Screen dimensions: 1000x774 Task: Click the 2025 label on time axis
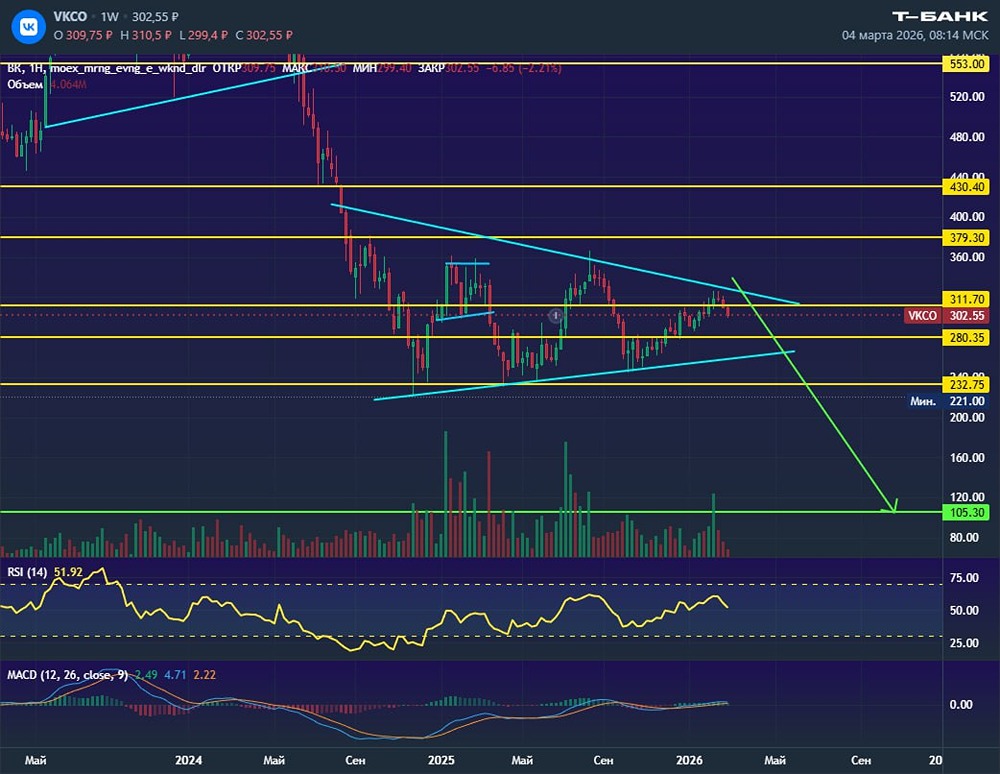tap(441, 761)
